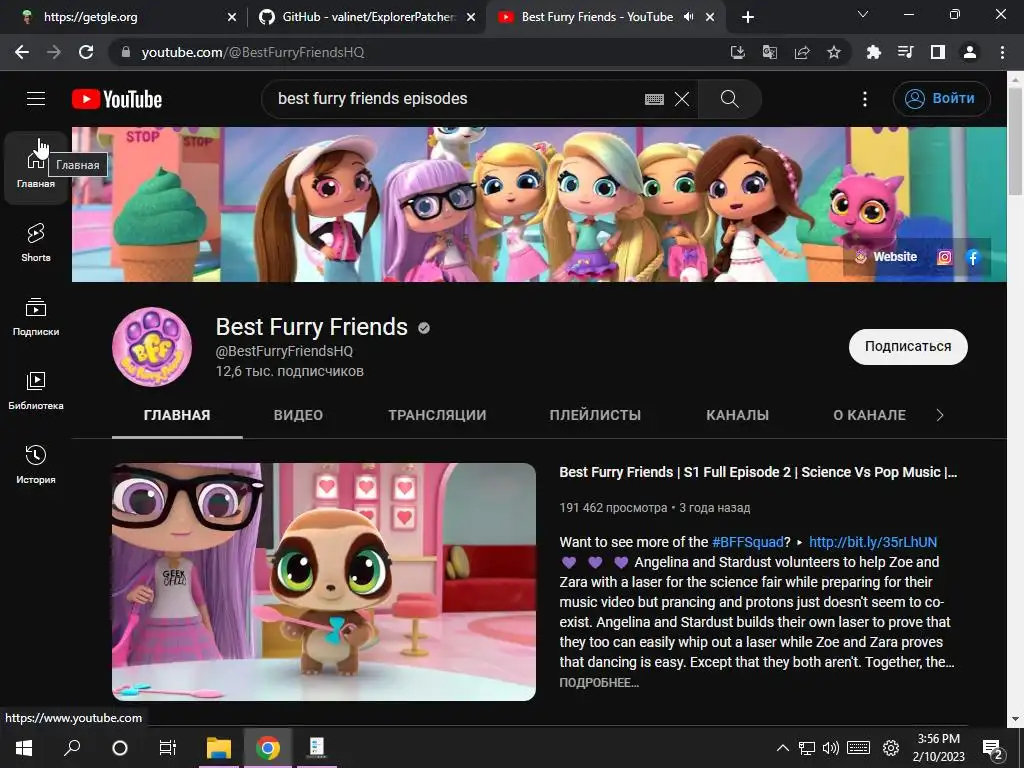The width and height of the screenshot is (1024, 768).
Task: Click the Подписаться subscribe button
Action: (x=908, y=347)
